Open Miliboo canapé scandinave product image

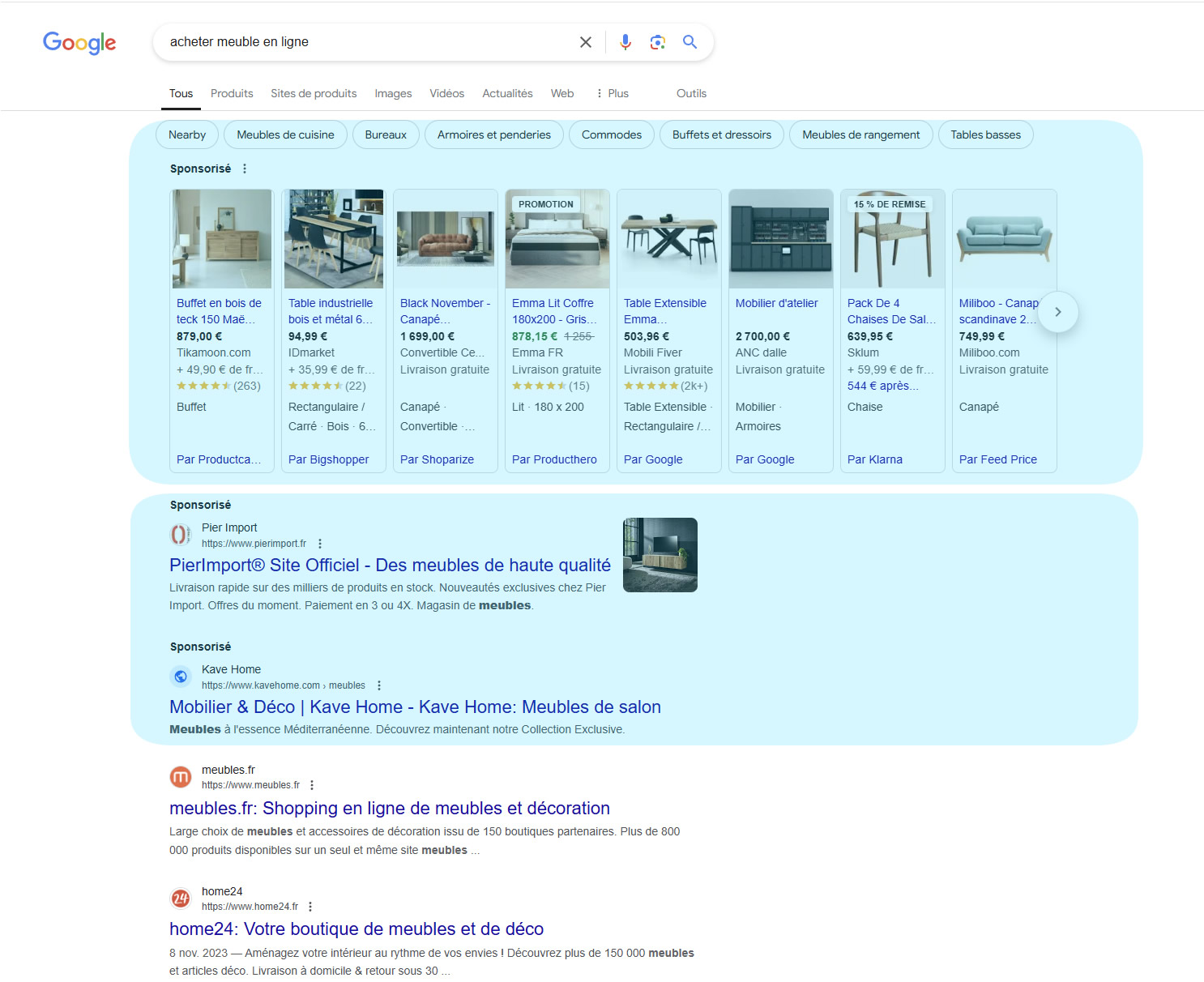(x=1005, y=239)
